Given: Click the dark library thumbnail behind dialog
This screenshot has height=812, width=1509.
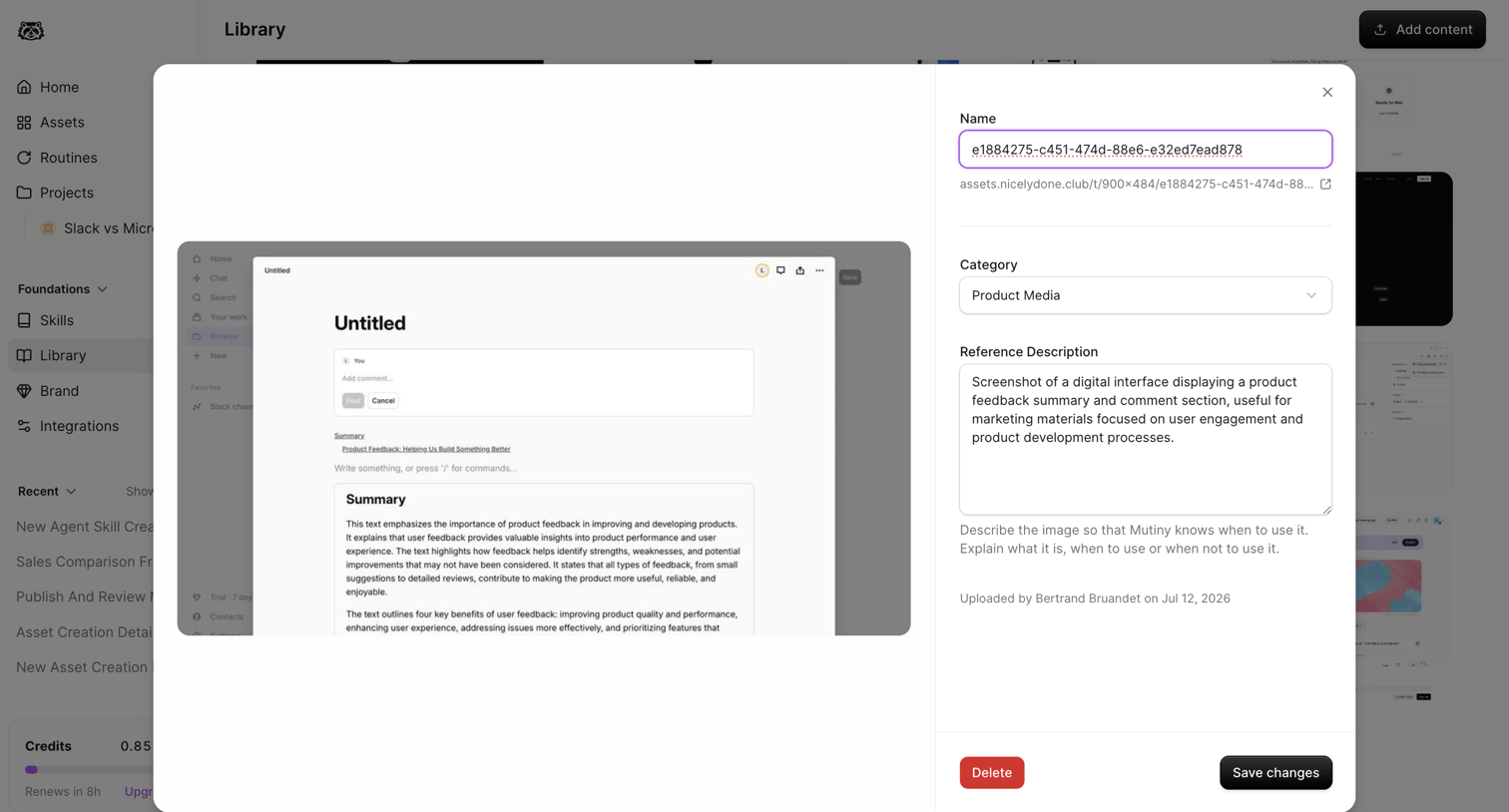Looking at the screenshot, I should pyautogui.click(x=1404, y=249).
